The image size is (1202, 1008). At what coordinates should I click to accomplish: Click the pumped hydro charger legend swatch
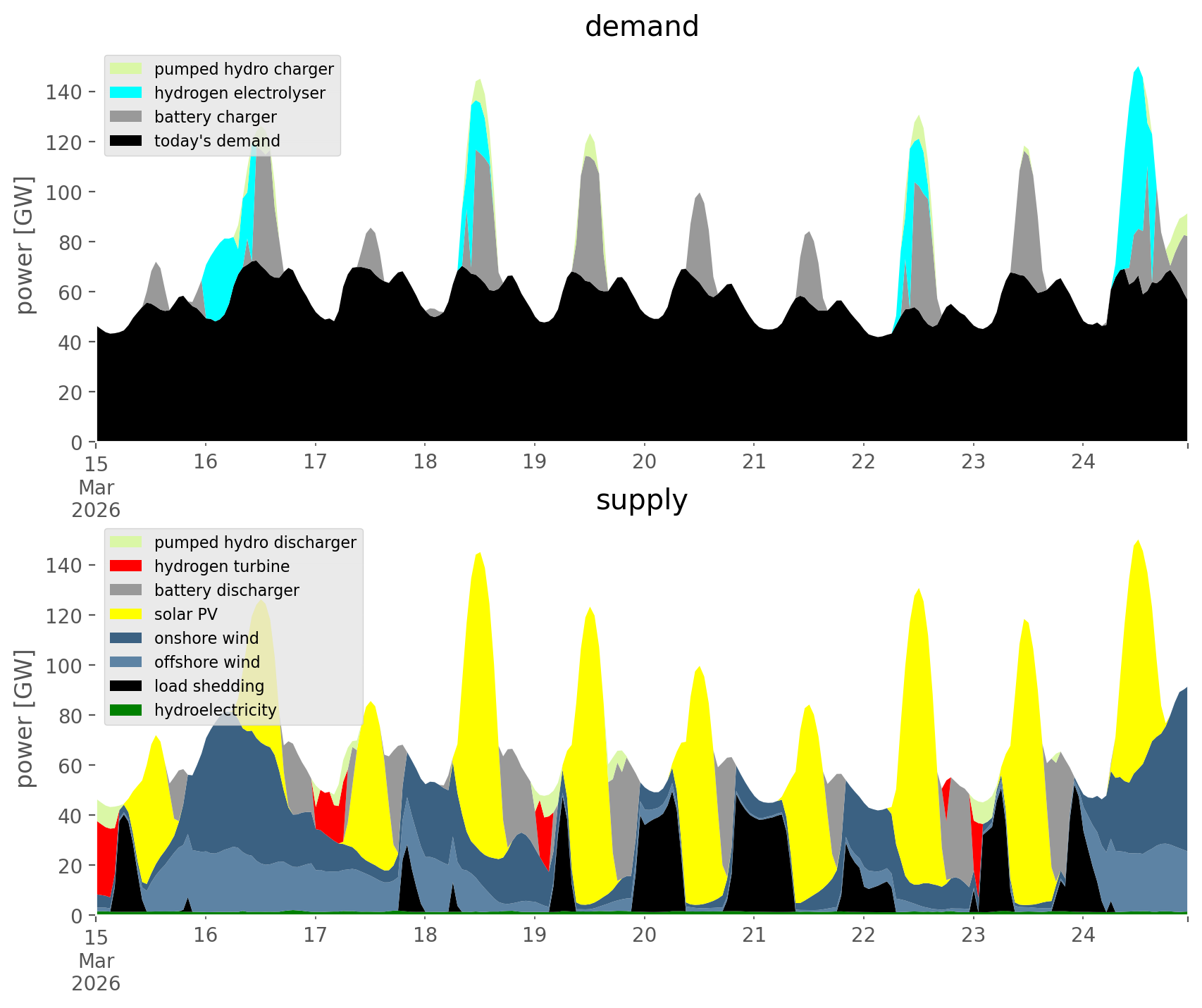click(x=126, y=69)
